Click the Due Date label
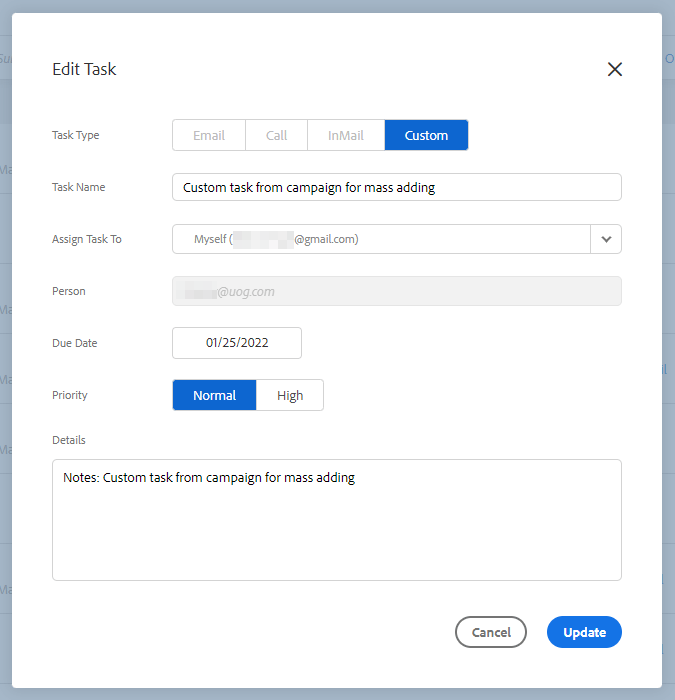The width and height of the screenshot is (675, 700). click(x=75, y=343)
